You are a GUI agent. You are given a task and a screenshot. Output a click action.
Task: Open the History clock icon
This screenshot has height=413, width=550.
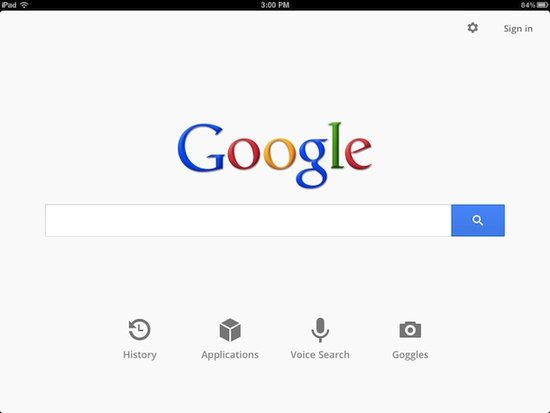click(140, 329)
